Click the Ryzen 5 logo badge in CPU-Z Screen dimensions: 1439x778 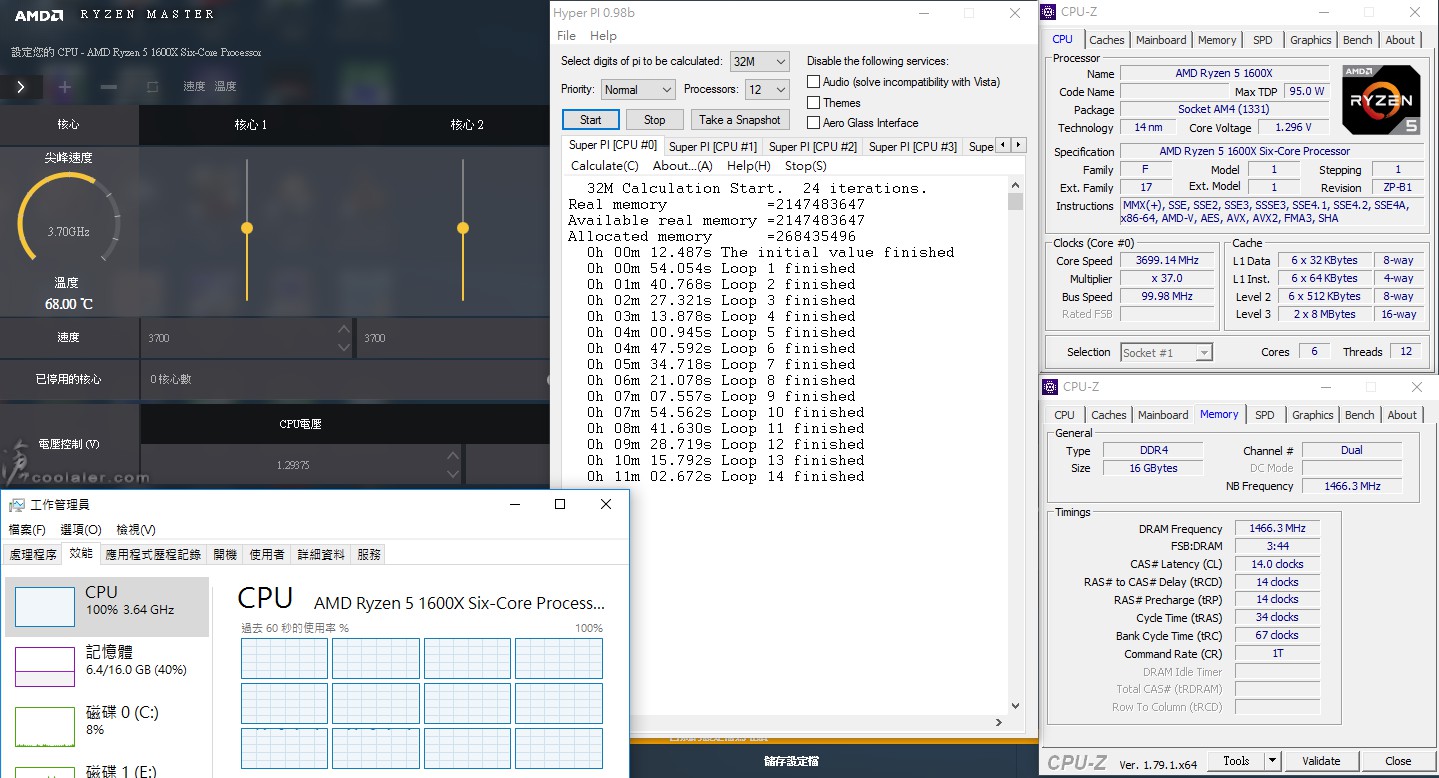point(1381,100)
